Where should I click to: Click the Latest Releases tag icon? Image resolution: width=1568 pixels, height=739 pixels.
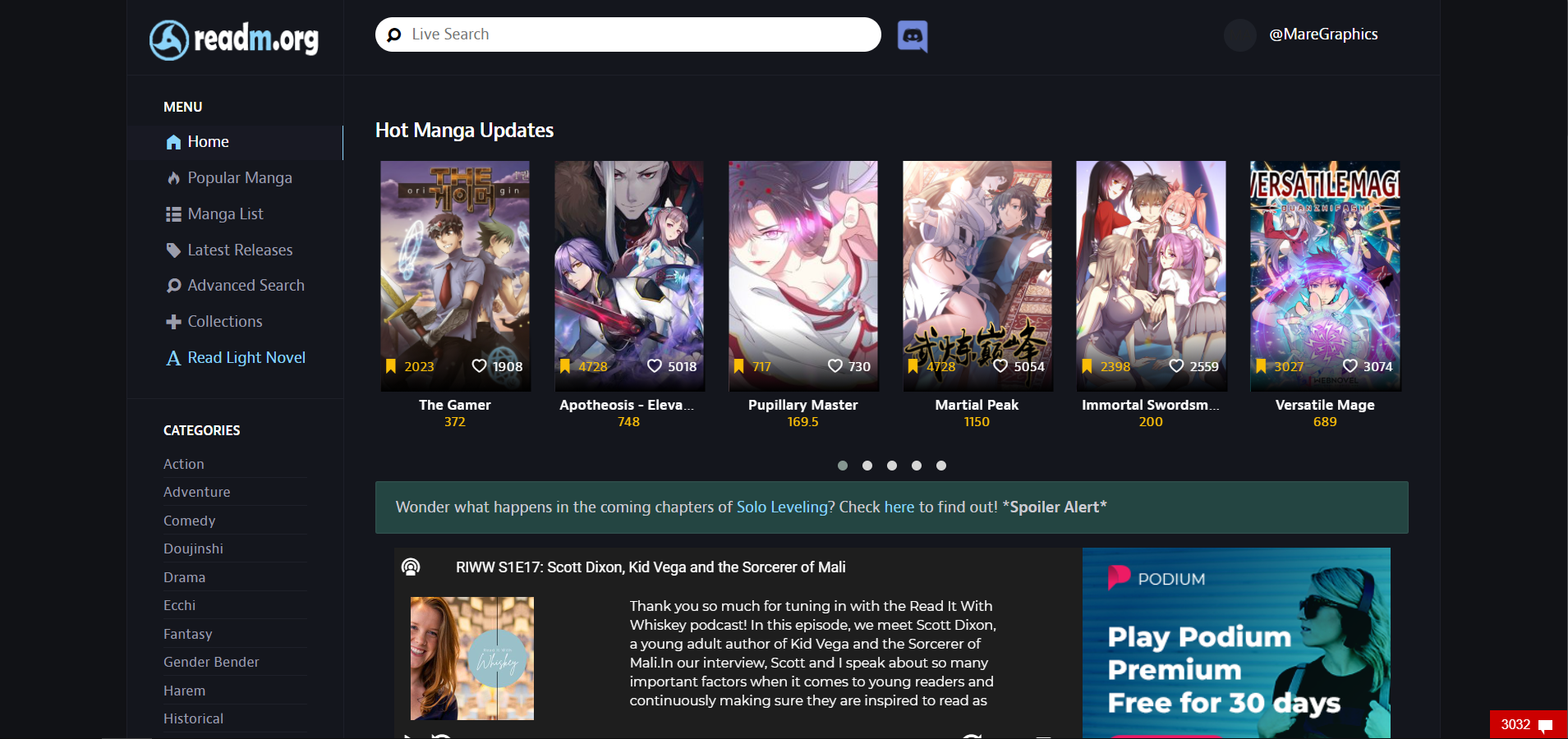pyautogui.click(x=173, y=250)
